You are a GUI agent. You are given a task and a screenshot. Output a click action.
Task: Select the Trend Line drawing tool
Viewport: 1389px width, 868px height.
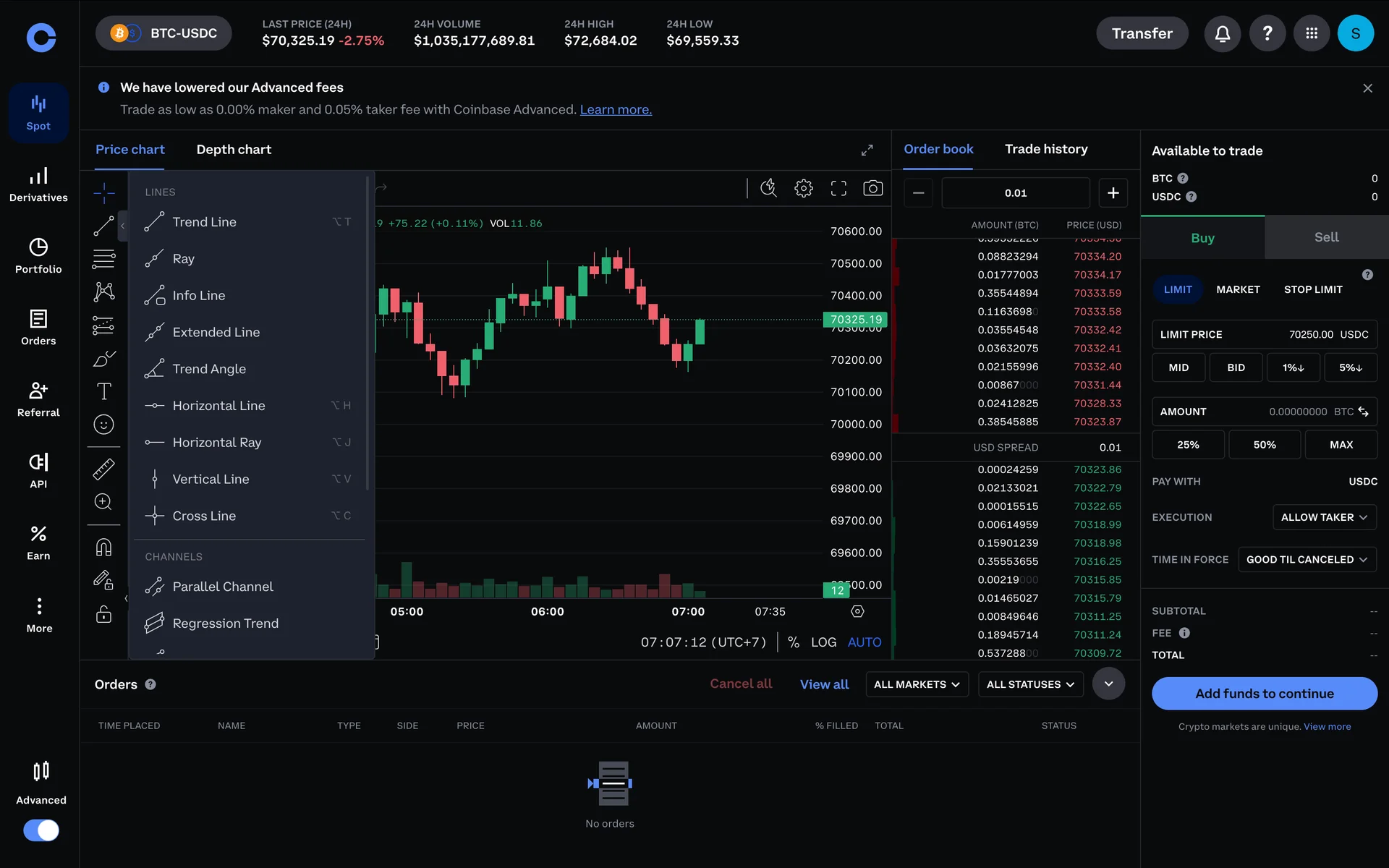coord(204,222)
